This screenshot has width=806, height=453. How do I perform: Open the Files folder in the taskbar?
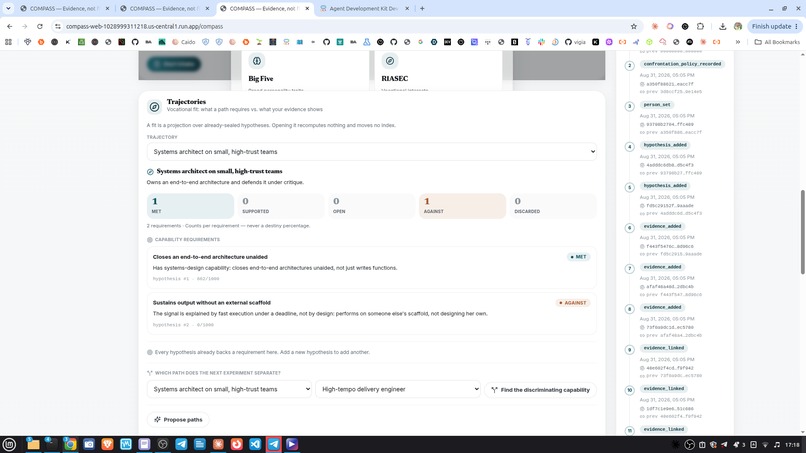click(33, 444)
